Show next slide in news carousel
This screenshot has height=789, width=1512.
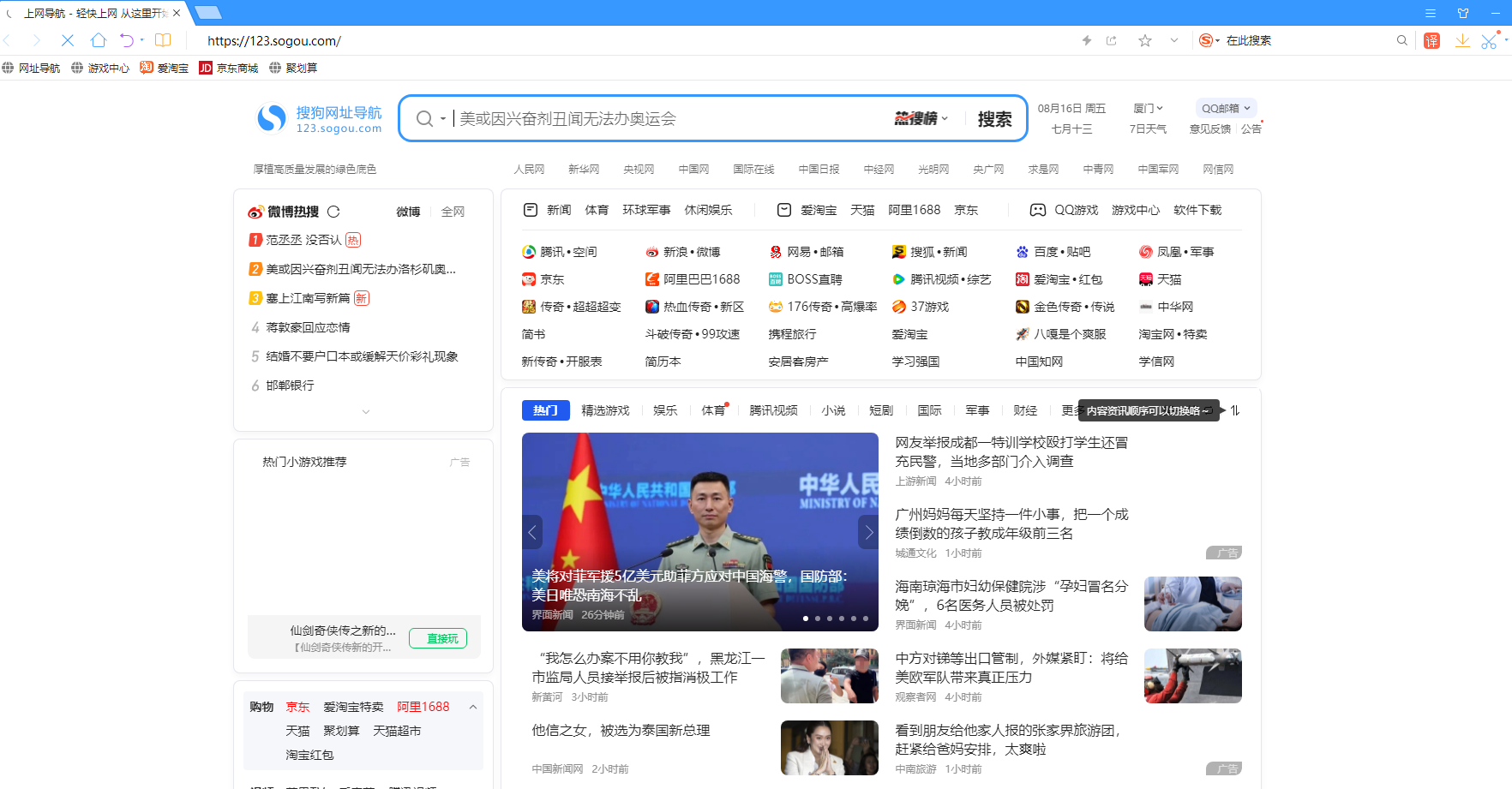[868, 532]
